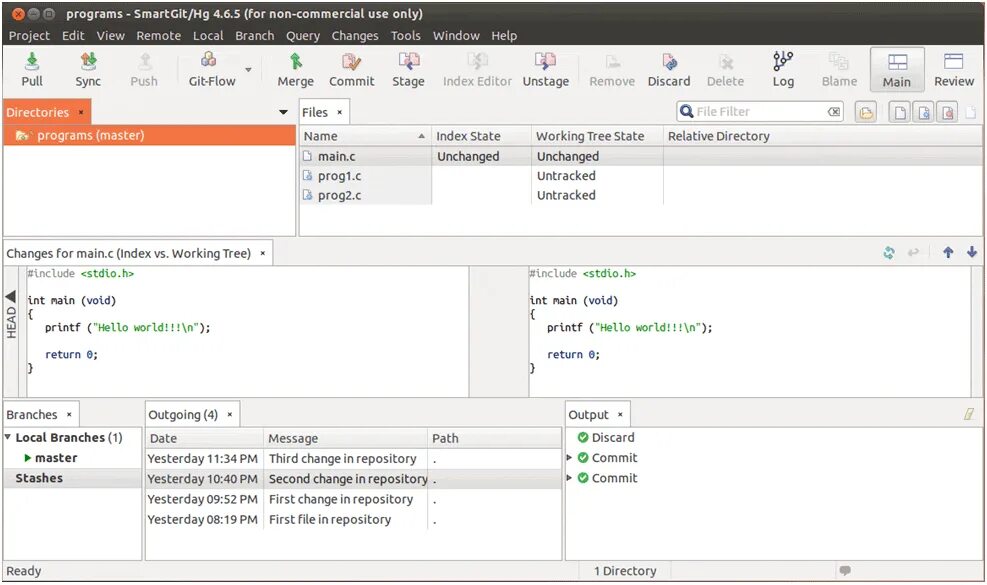This screenshot has height=585, width=987.
Task: Select the Branches tab
Action: (x=31, y=414)
